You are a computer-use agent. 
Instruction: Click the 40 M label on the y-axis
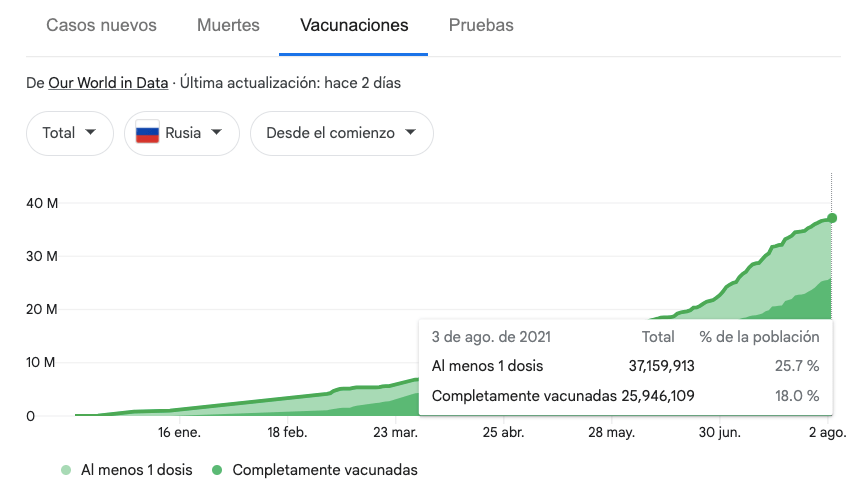[x=44, y=203]
